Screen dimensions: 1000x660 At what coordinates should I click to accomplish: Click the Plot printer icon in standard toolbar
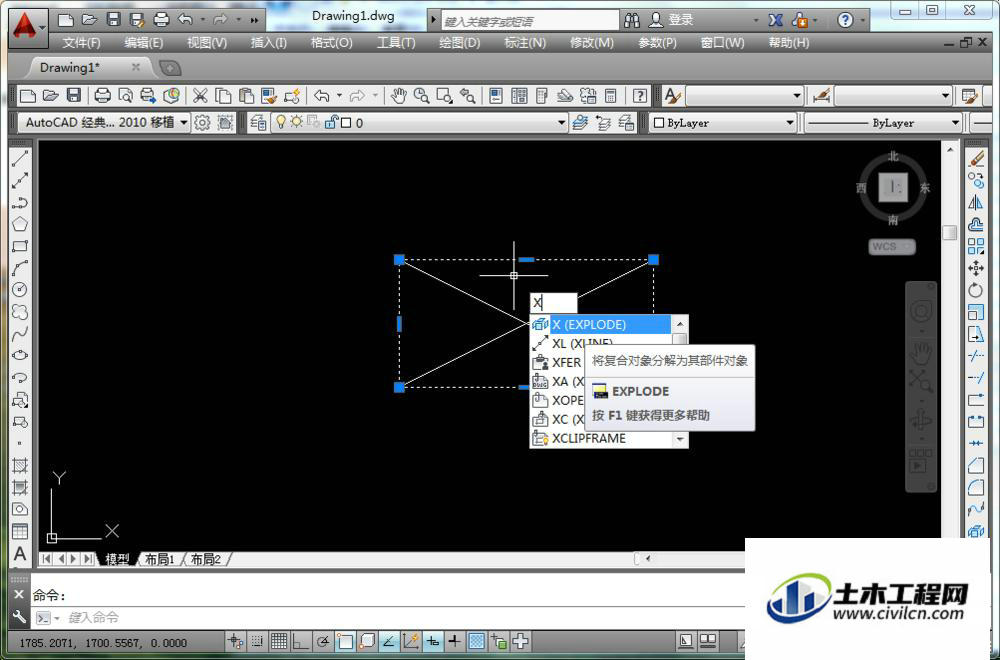102,96
